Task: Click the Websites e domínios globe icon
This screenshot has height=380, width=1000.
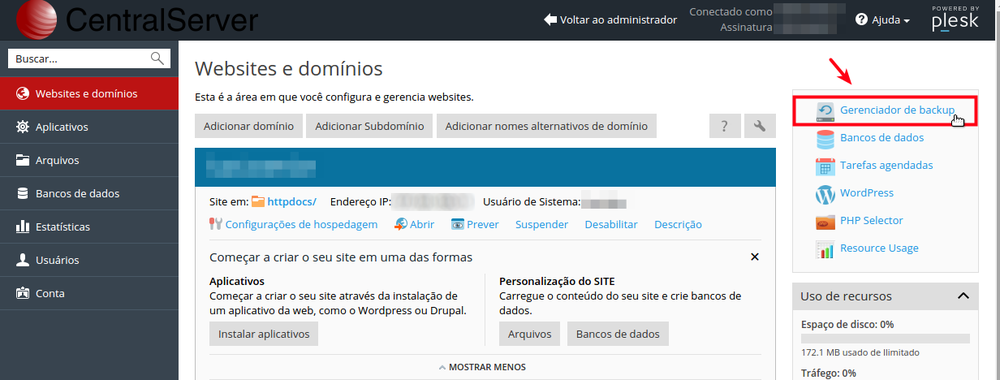Action: [x=22, y=94]
